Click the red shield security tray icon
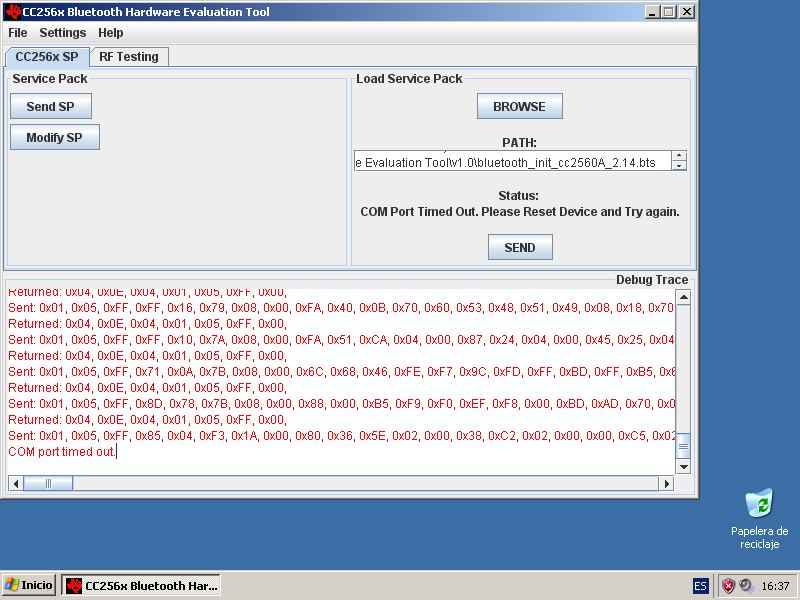The width and height of the screenshot is (800, 600). tap(728, 586)
